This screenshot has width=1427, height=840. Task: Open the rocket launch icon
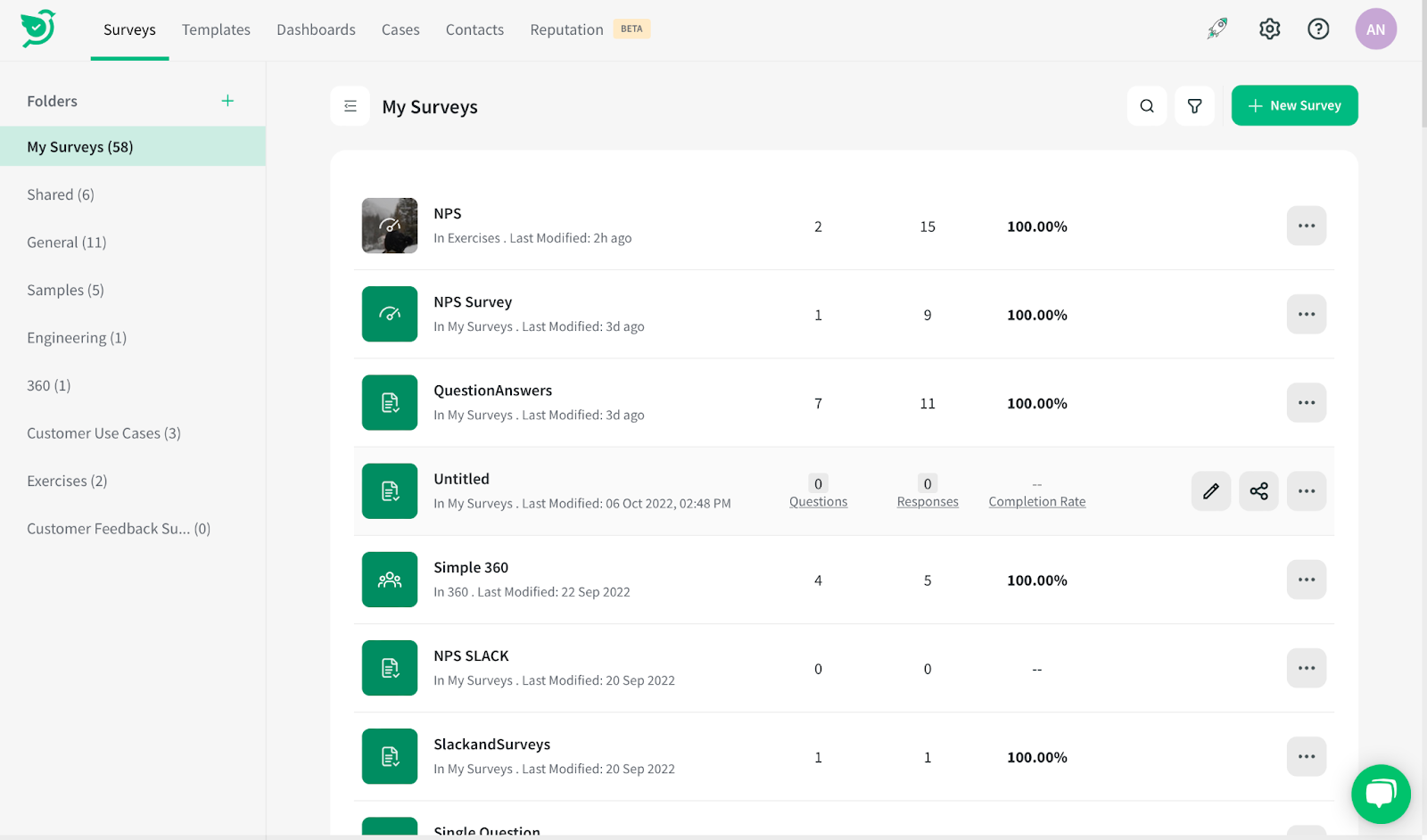coord(1217,29)
